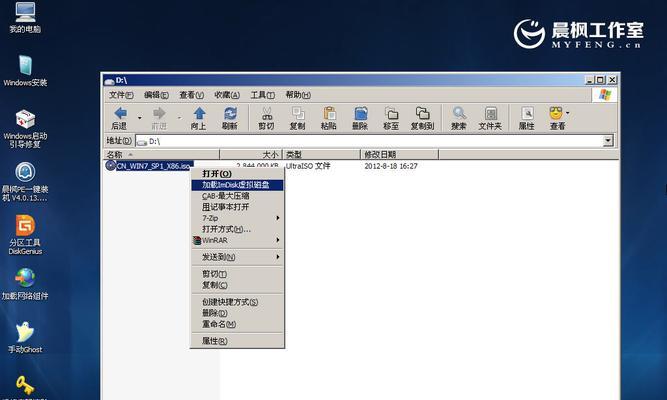The height and width of the screenshot is (400, 667).
Task: Choose 打开(O) in context menu
Action: point(237,174)
